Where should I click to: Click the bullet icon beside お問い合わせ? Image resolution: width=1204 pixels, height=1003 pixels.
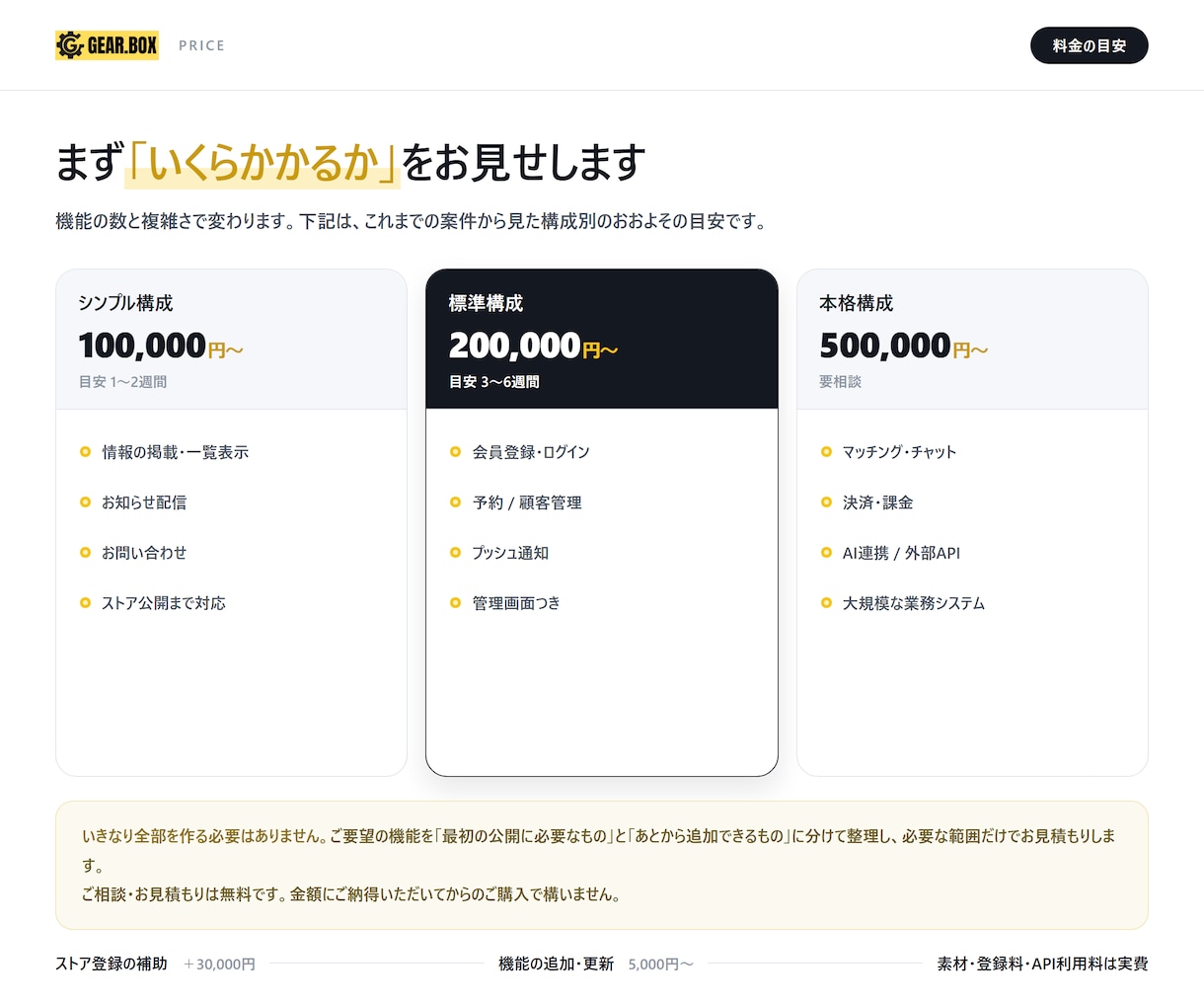point(85,553)
